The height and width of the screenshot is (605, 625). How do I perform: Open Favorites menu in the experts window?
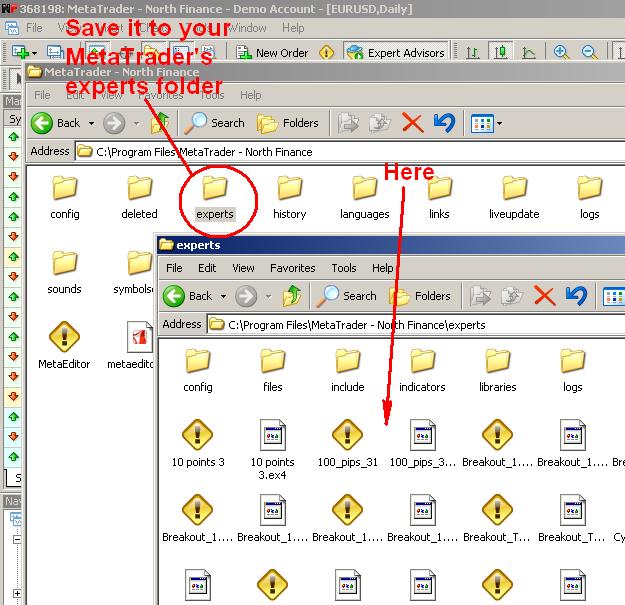point(293,268)
